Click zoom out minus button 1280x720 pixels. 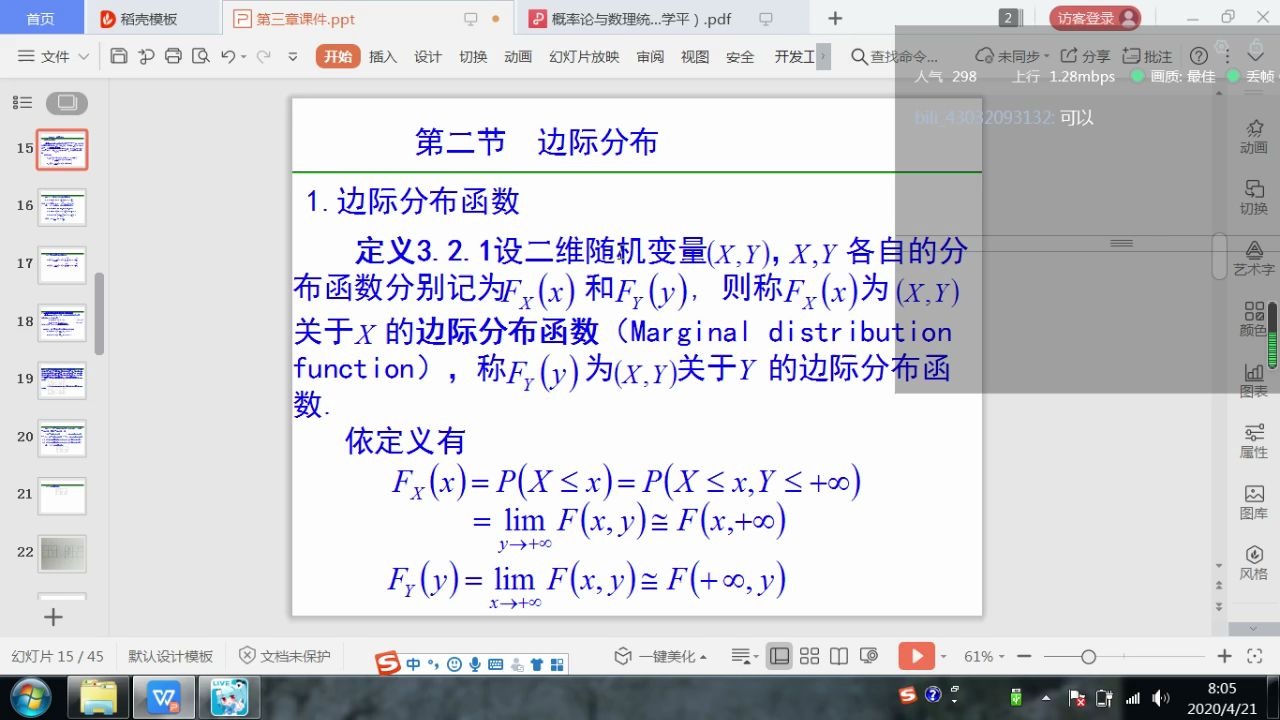coord(1023,656)
